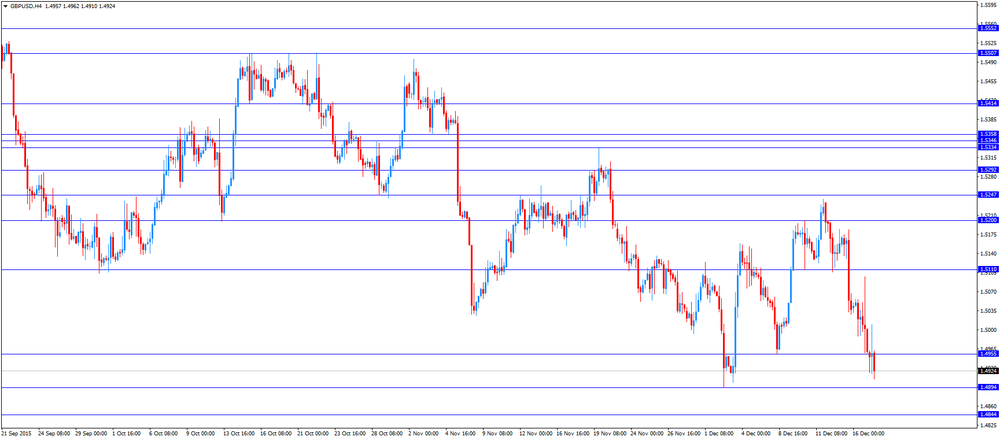Click the 29 Sep 00:00 time label

coord(91,435)
